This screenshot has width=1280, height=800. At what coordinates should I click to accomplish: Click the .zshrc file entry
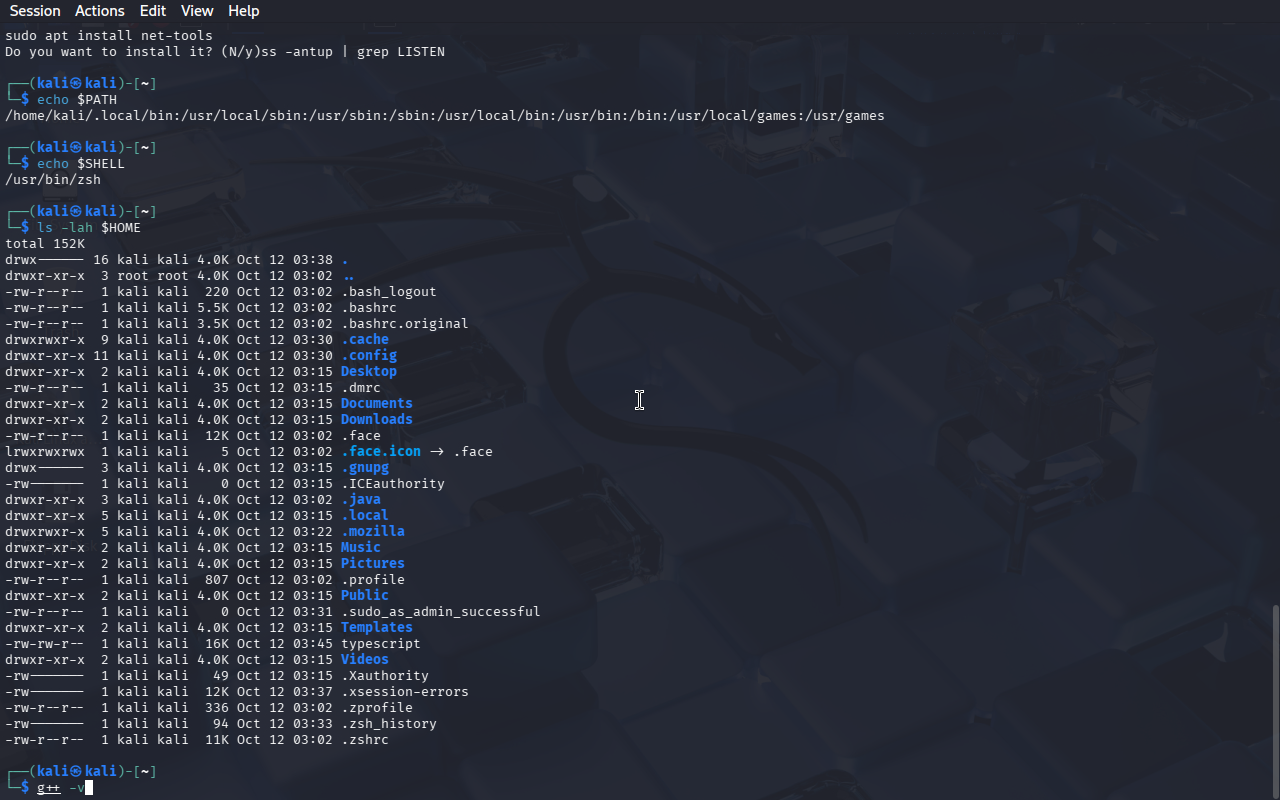364,739
